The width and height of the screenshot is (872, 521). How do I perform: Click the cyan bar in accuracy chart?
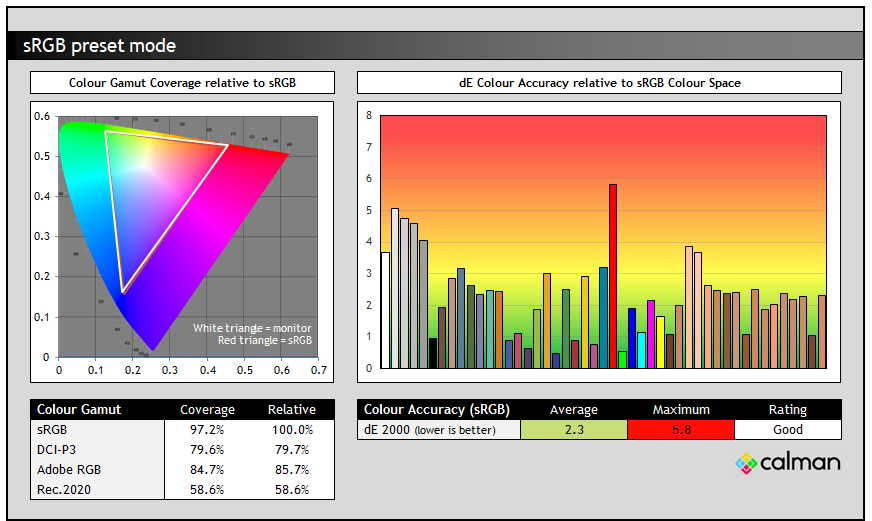coord(641,350)
